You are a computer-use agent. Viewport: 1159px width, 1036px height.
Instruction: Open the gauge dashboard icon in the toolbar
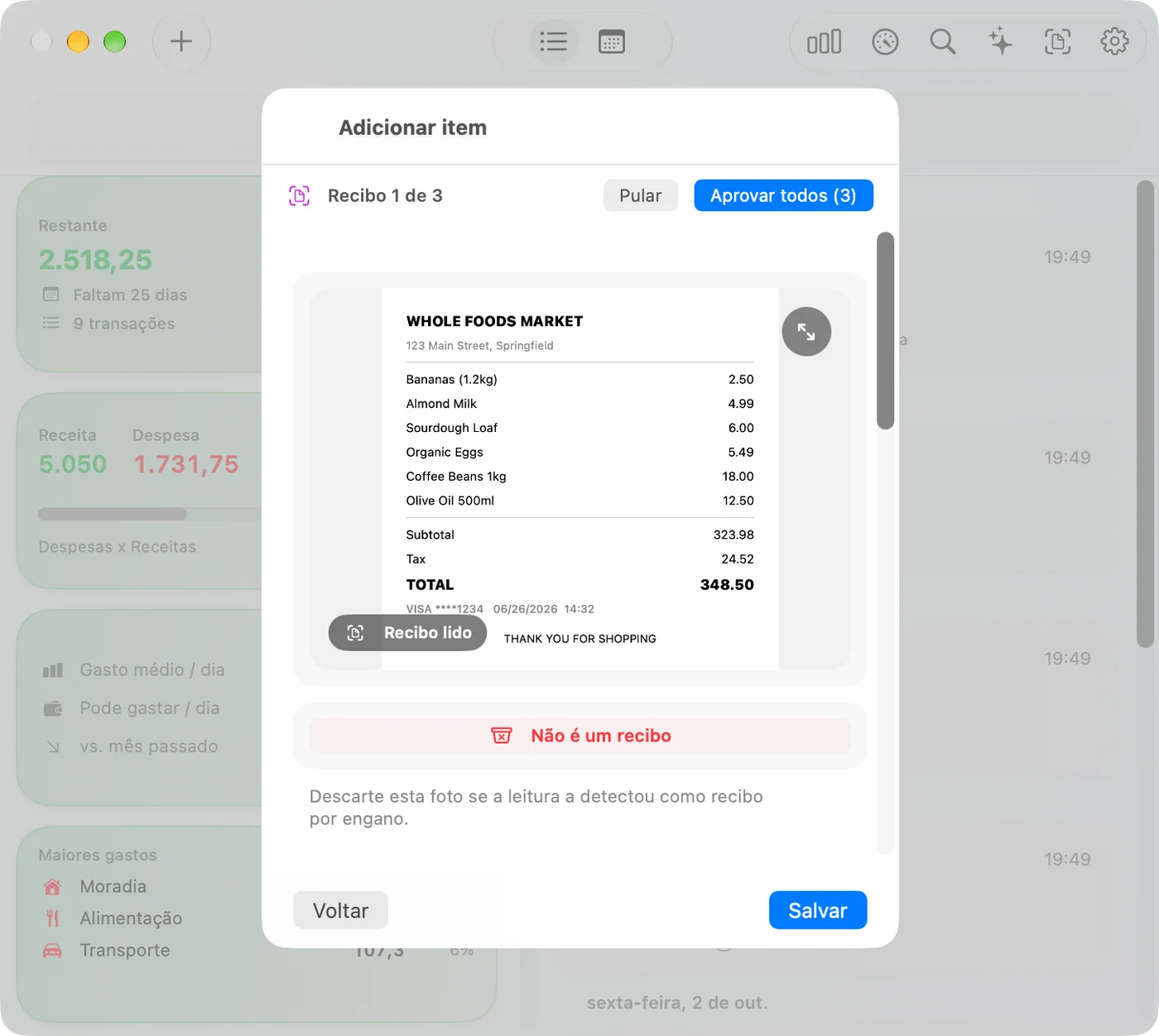(x=885, y=41)
